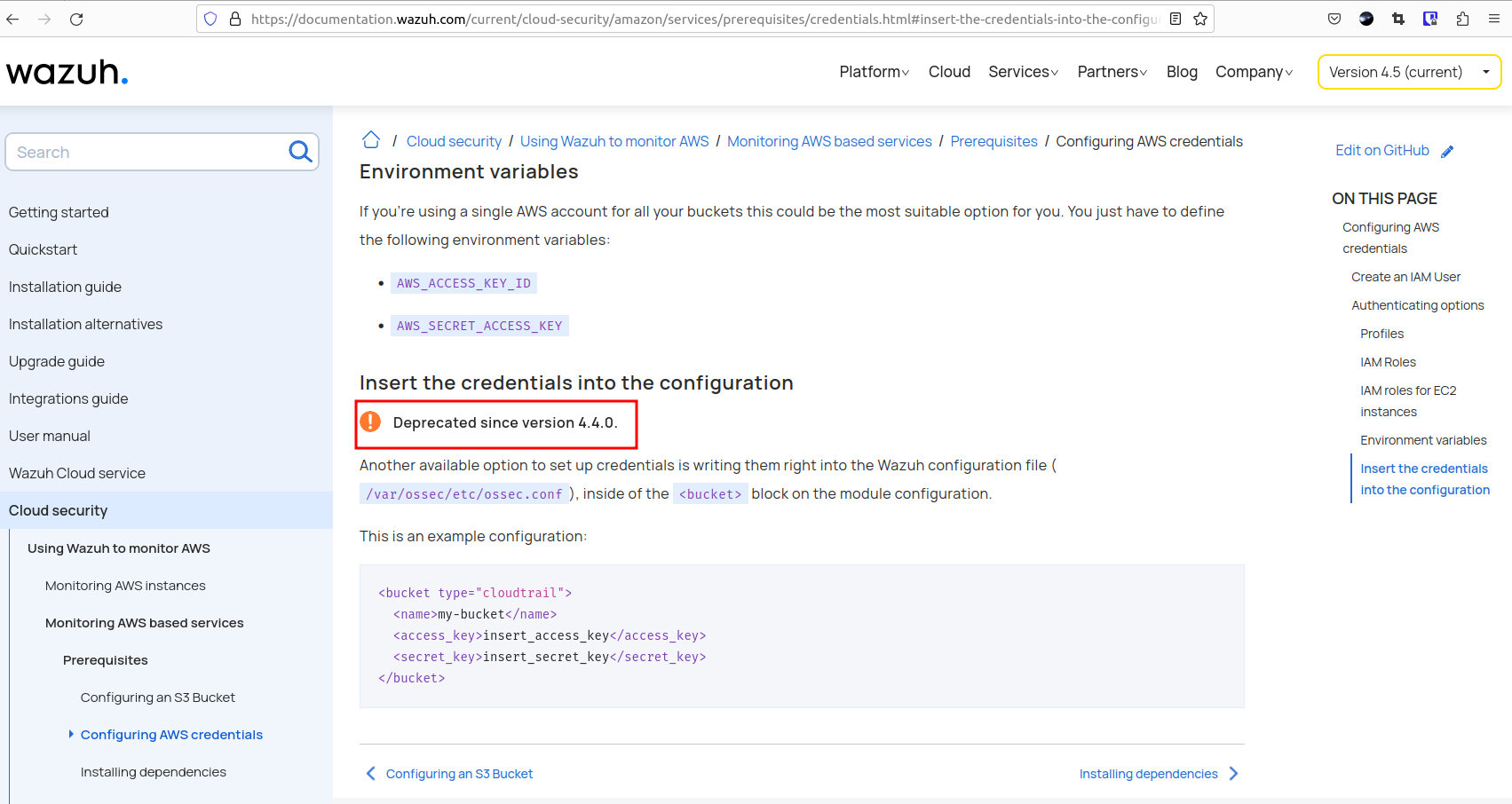Open User manual in sidebar
The width and height of the screenshot is (1512, 804).
50,436
